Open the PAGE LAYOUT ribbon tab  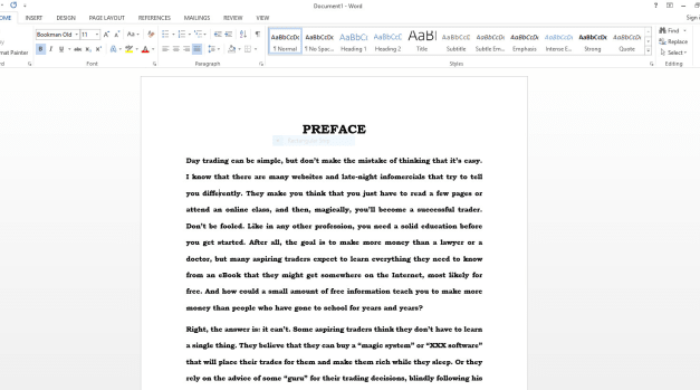107,18
